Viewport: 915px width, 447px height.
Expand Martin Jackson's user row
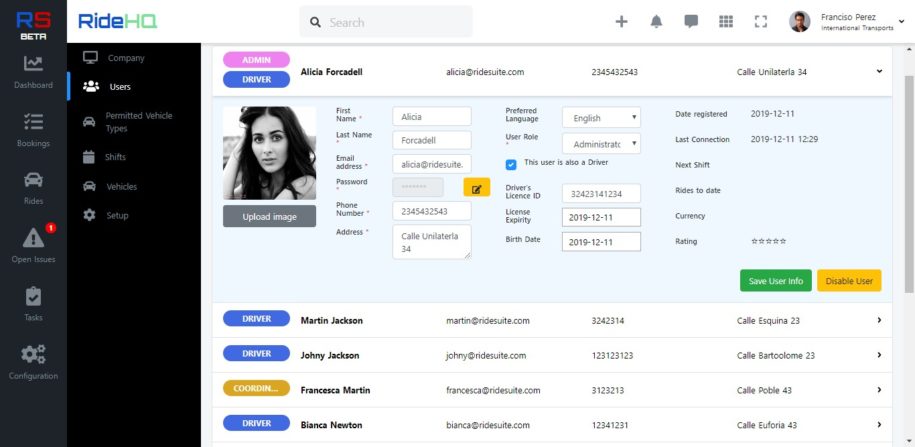point(879,320)
